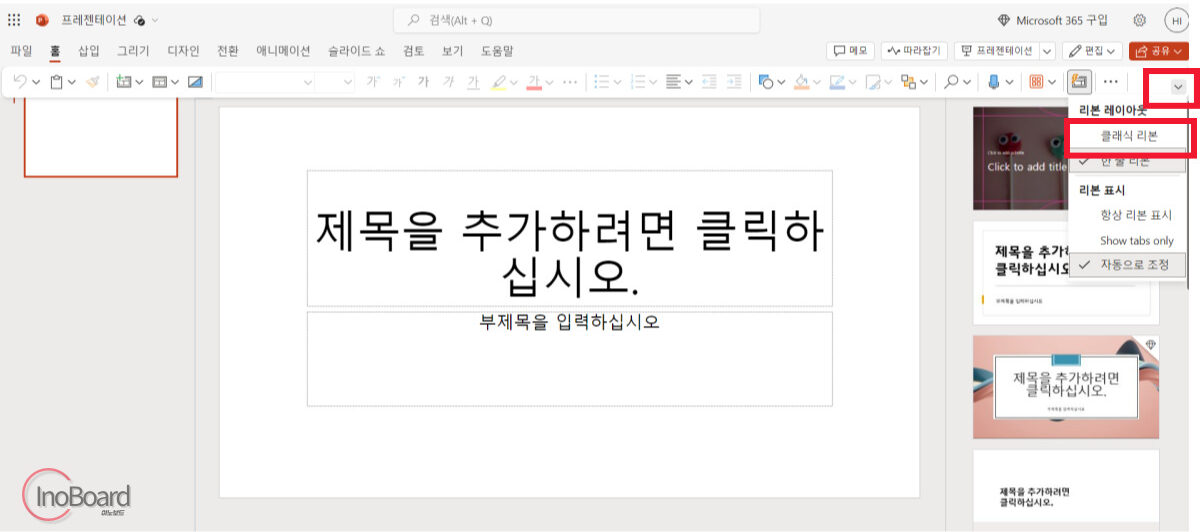This screenshot has width=1200, height=532.
Task: Open the app launcher grid icon
Action: [14, 20]
